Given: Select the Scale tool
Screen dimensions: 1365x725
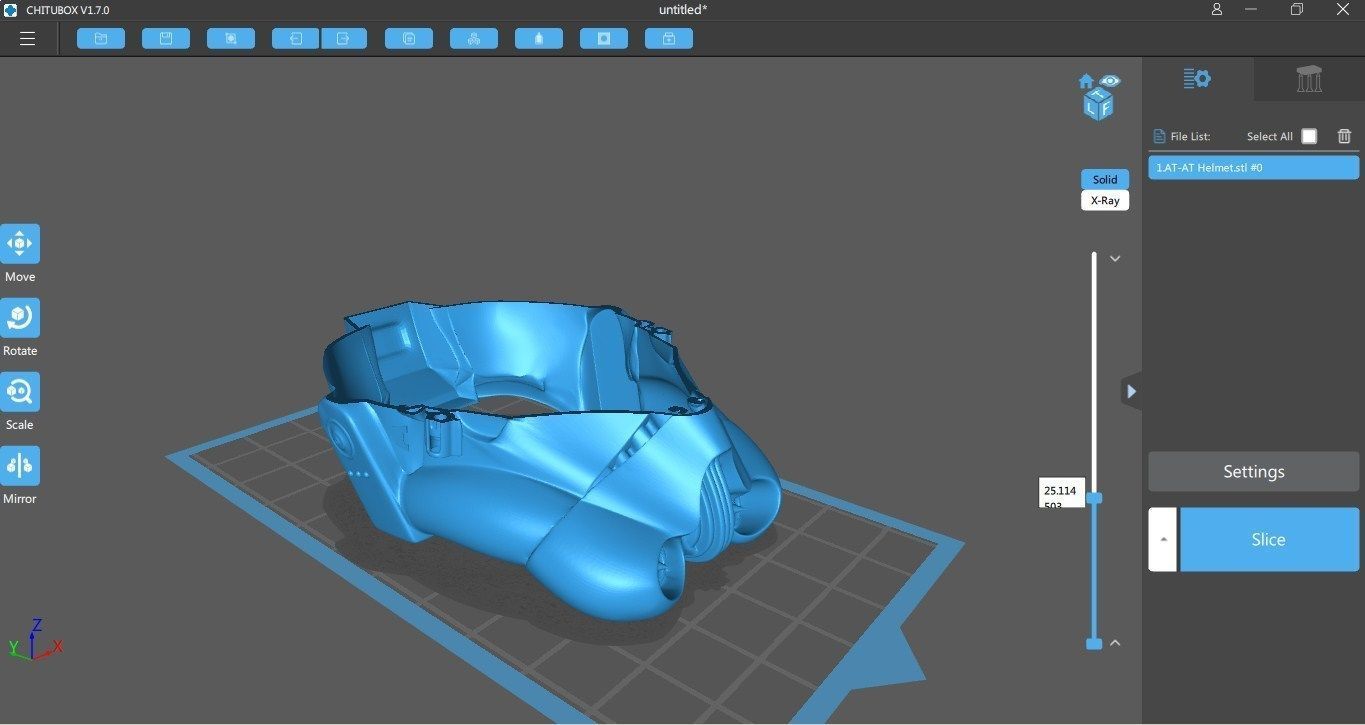Looking at the screenshot, I should coord(20,391).
